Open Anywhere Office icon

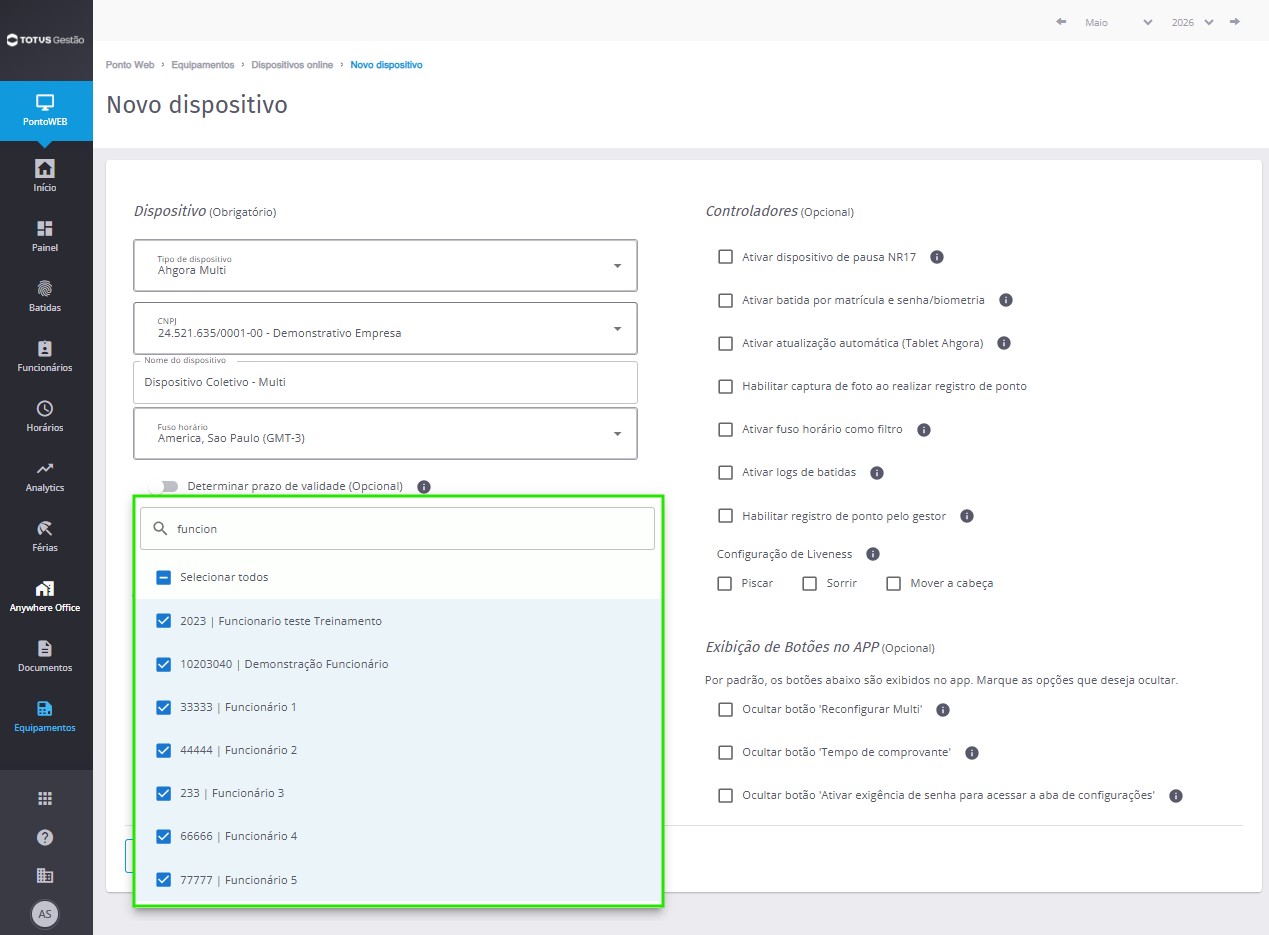(45, 588)
